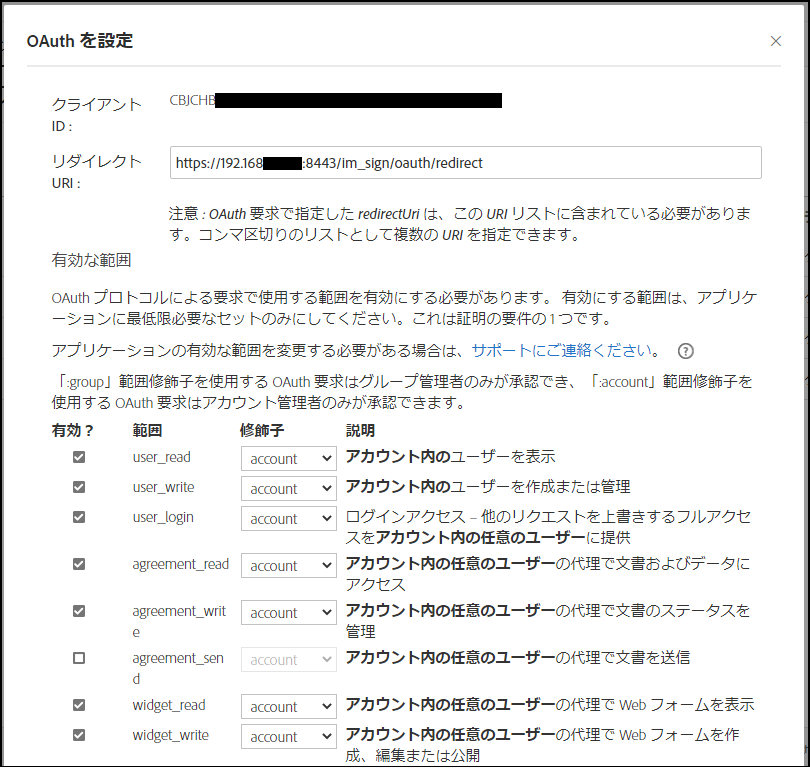Close the OAuth configuration dialog
The width and height of the screenshot is (810, 768).
click(776, 41)
